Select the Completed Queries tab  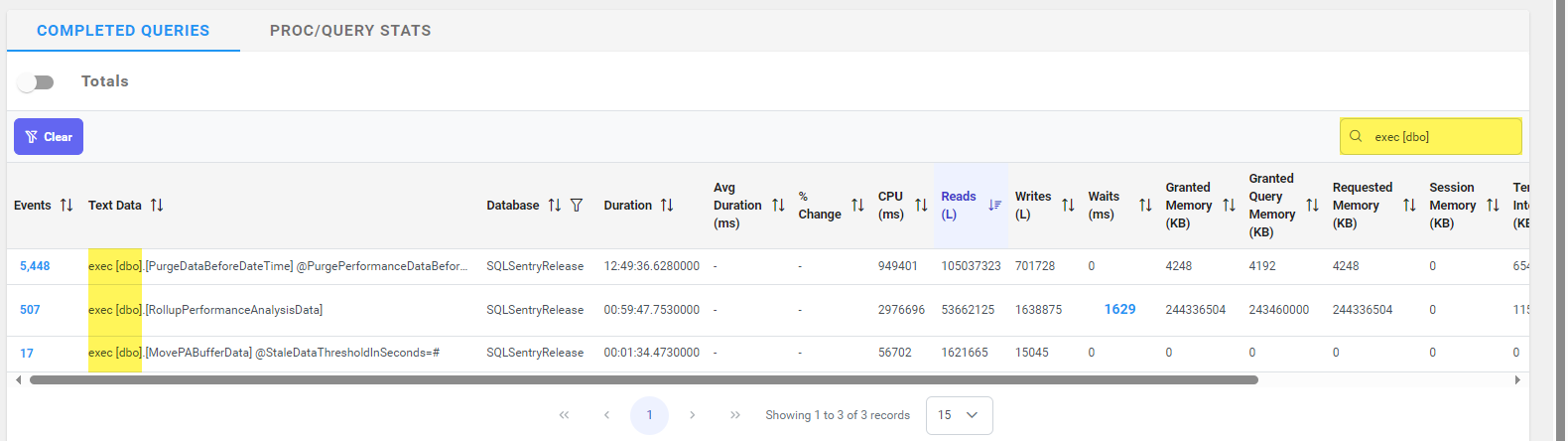[123, 31]
